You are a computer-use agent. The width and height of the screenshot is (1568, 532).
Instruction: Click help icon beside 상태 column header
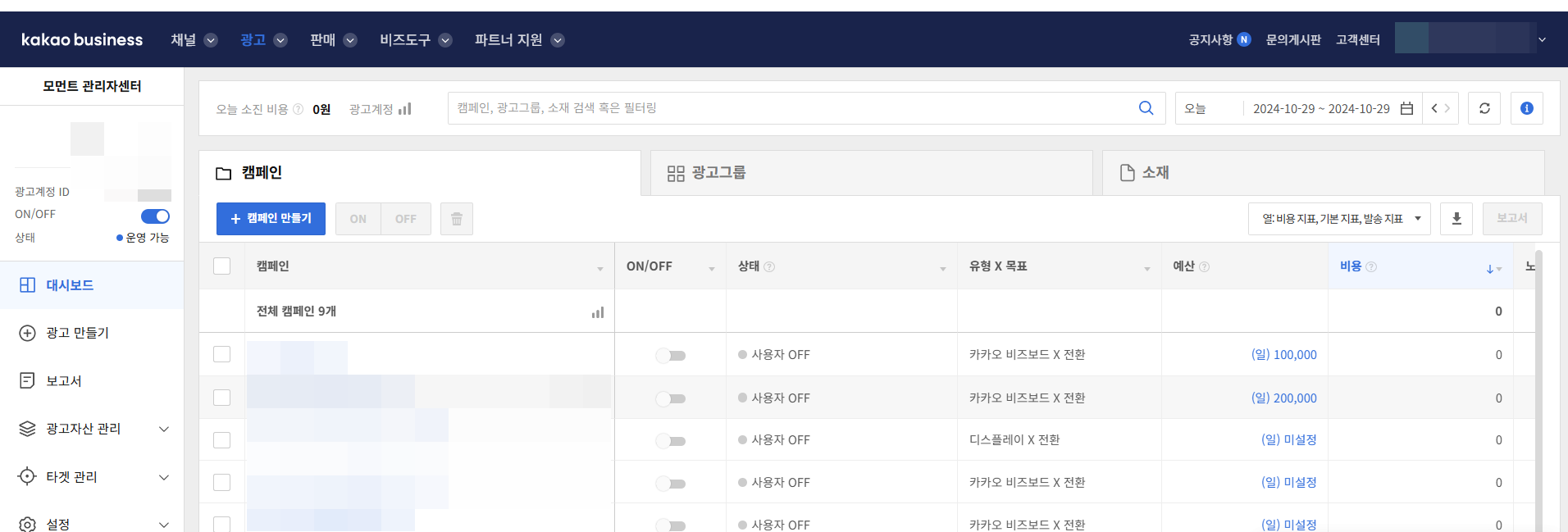coord(769,266)
